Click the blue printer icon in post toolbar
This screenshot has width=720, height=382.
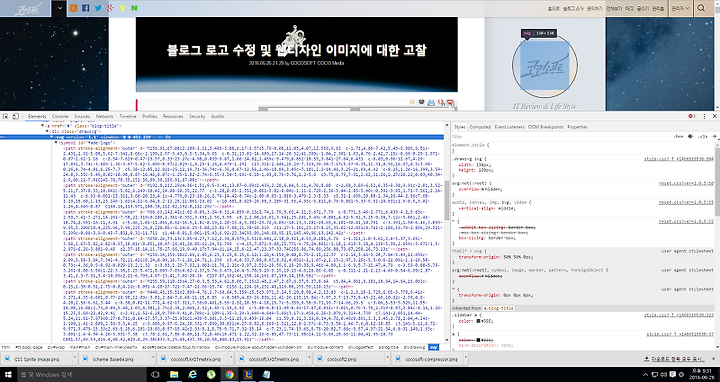pos(431,102)
